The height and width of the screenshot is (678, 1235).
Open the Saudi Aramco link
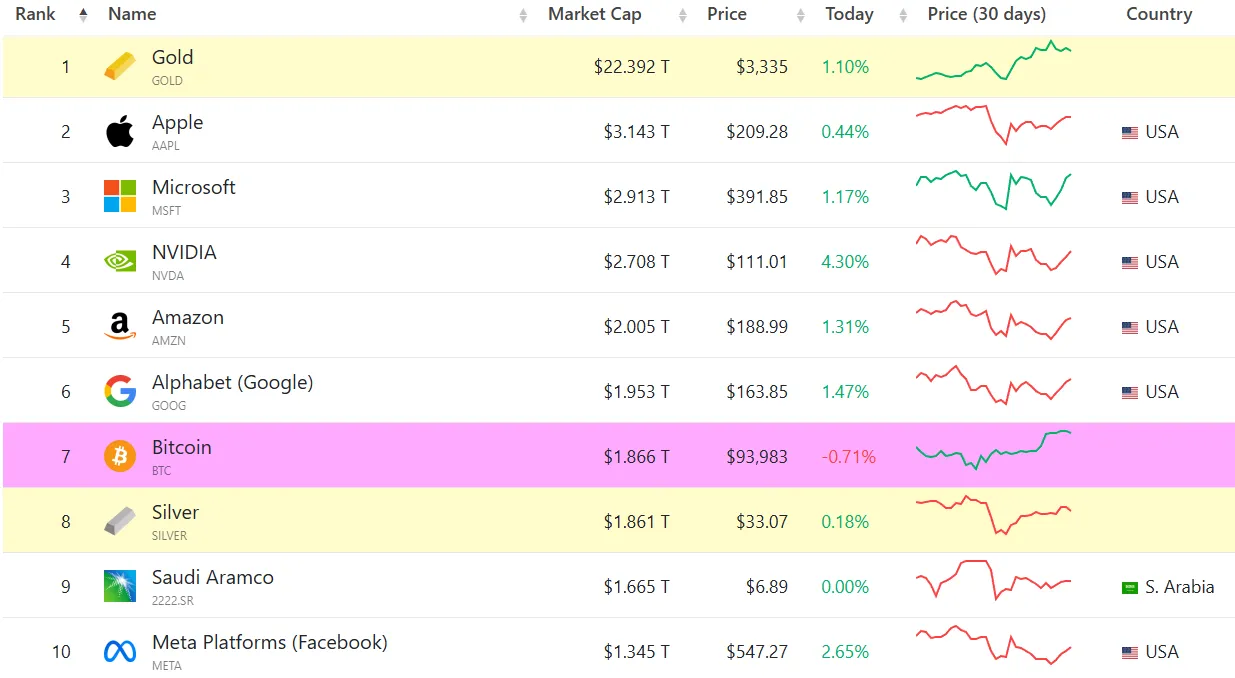point(212,577)
